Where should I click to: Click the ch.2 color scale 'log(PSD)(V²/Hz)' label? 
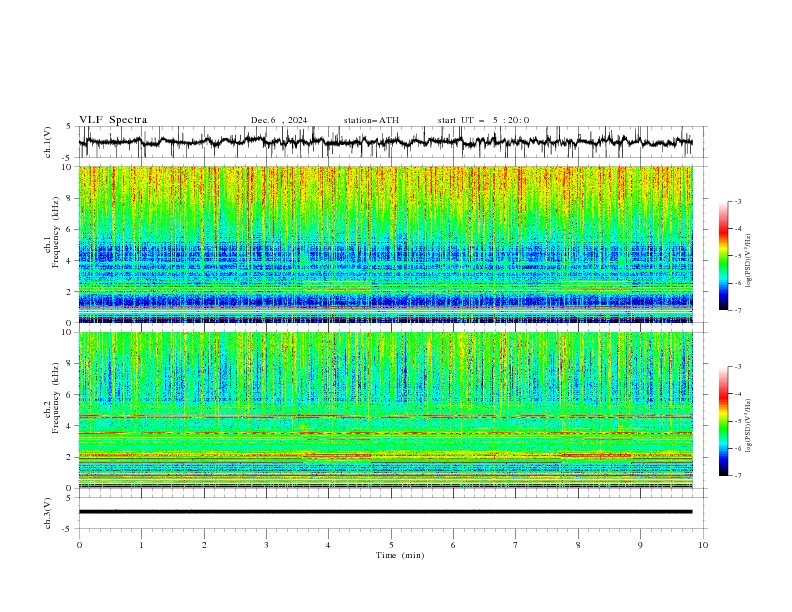tap(749, 426)
